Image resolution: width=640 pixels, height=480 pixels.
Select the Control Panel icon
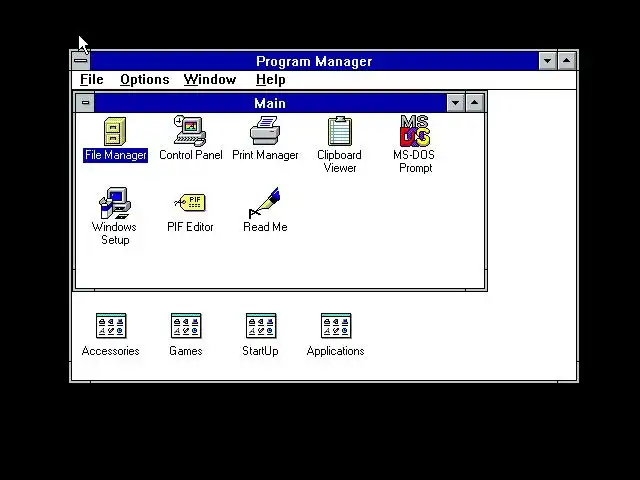coord(190,131)
